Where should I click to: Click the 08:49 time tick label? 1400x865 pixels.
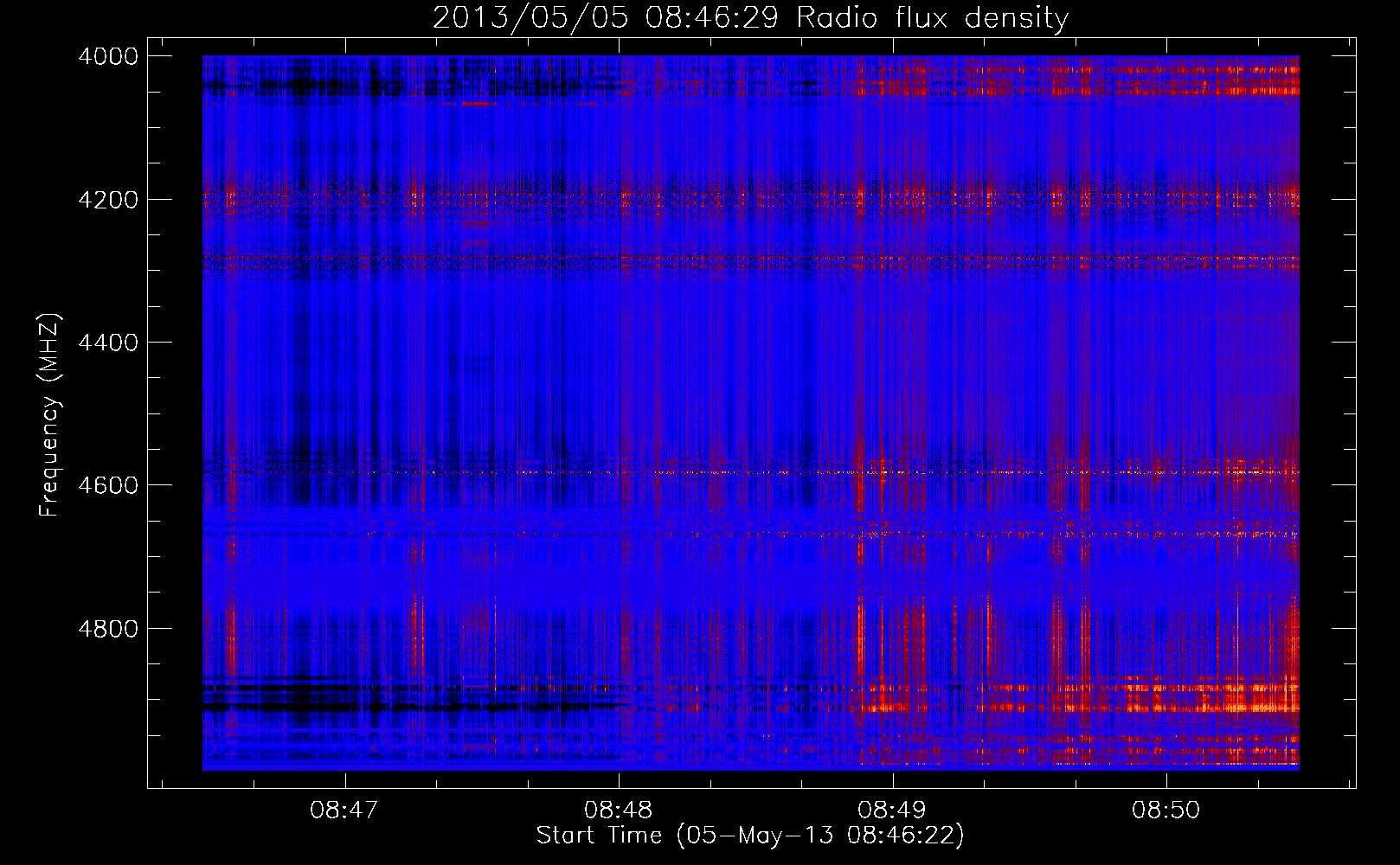891,810
